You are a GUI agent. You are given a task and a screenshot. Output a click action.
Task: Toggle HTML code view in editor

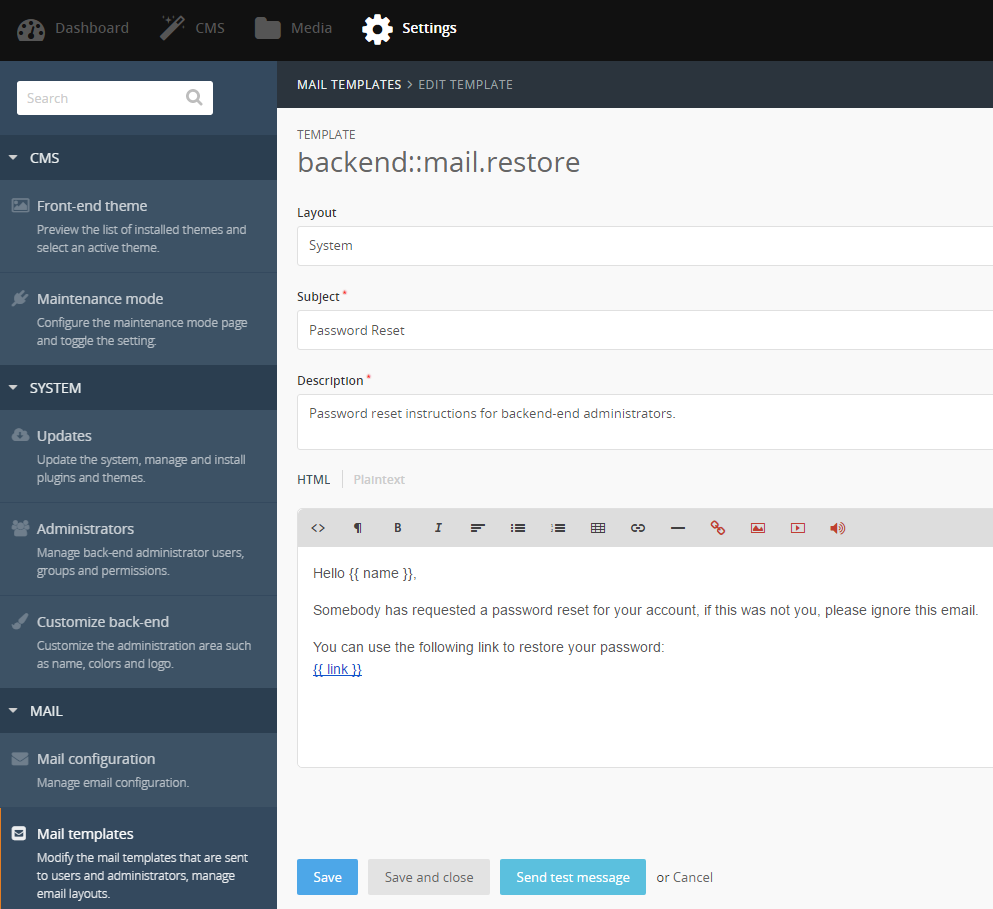318,528
